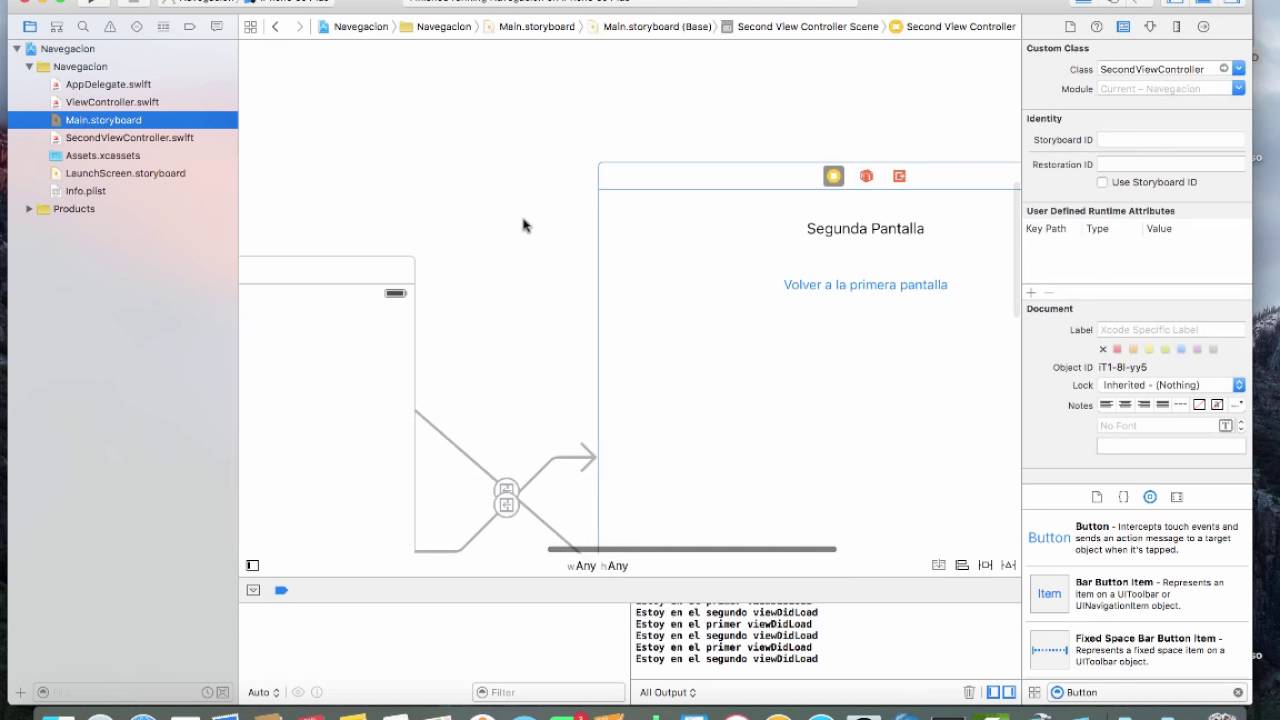Collapse the Navegacion project root

pyautogui.click(x=17, y=49)
